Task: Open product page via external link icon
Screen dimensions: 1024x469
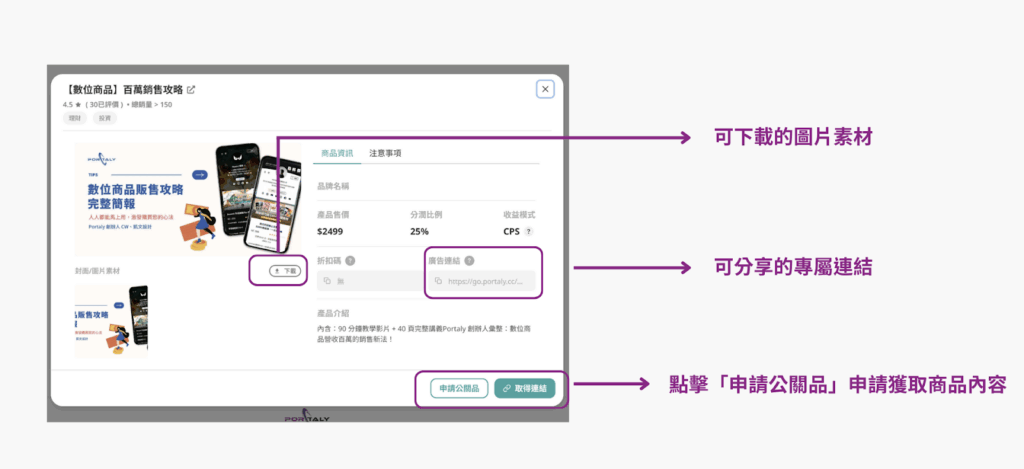Action: pos(192,90)
